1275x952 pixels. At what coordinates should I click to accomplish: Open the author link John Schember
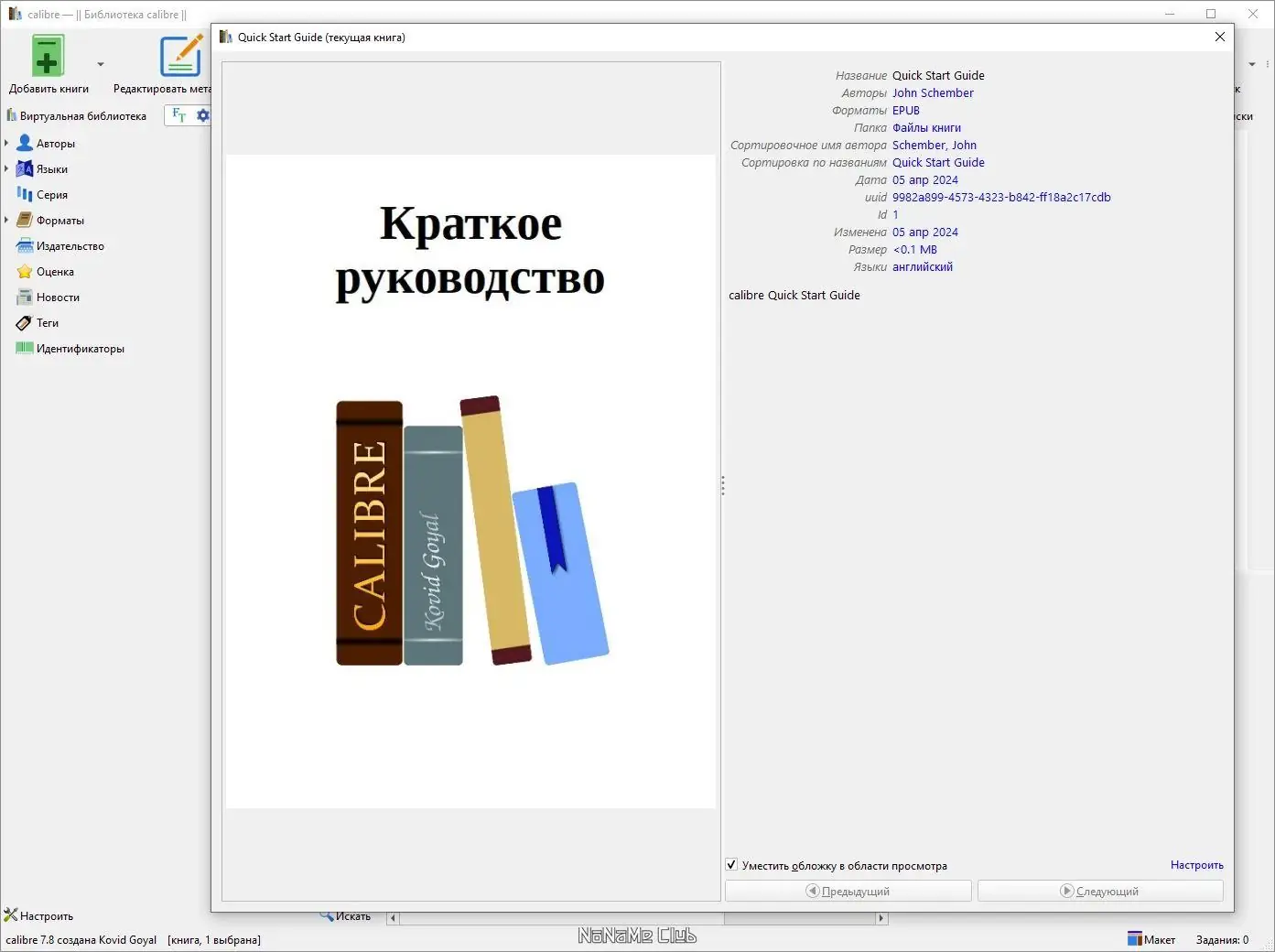(933, 93)
